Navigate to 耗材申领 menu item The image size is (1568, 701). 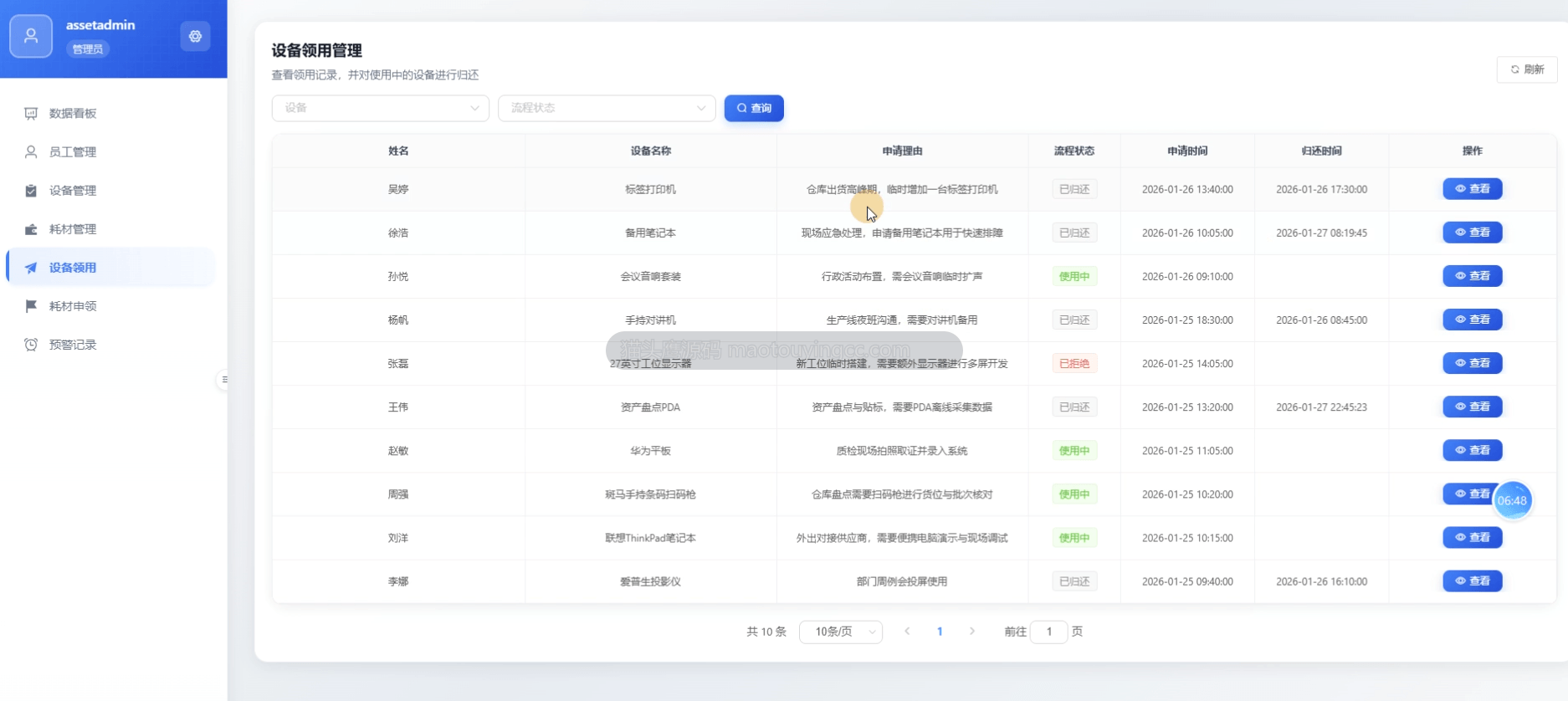click(110, 306)
